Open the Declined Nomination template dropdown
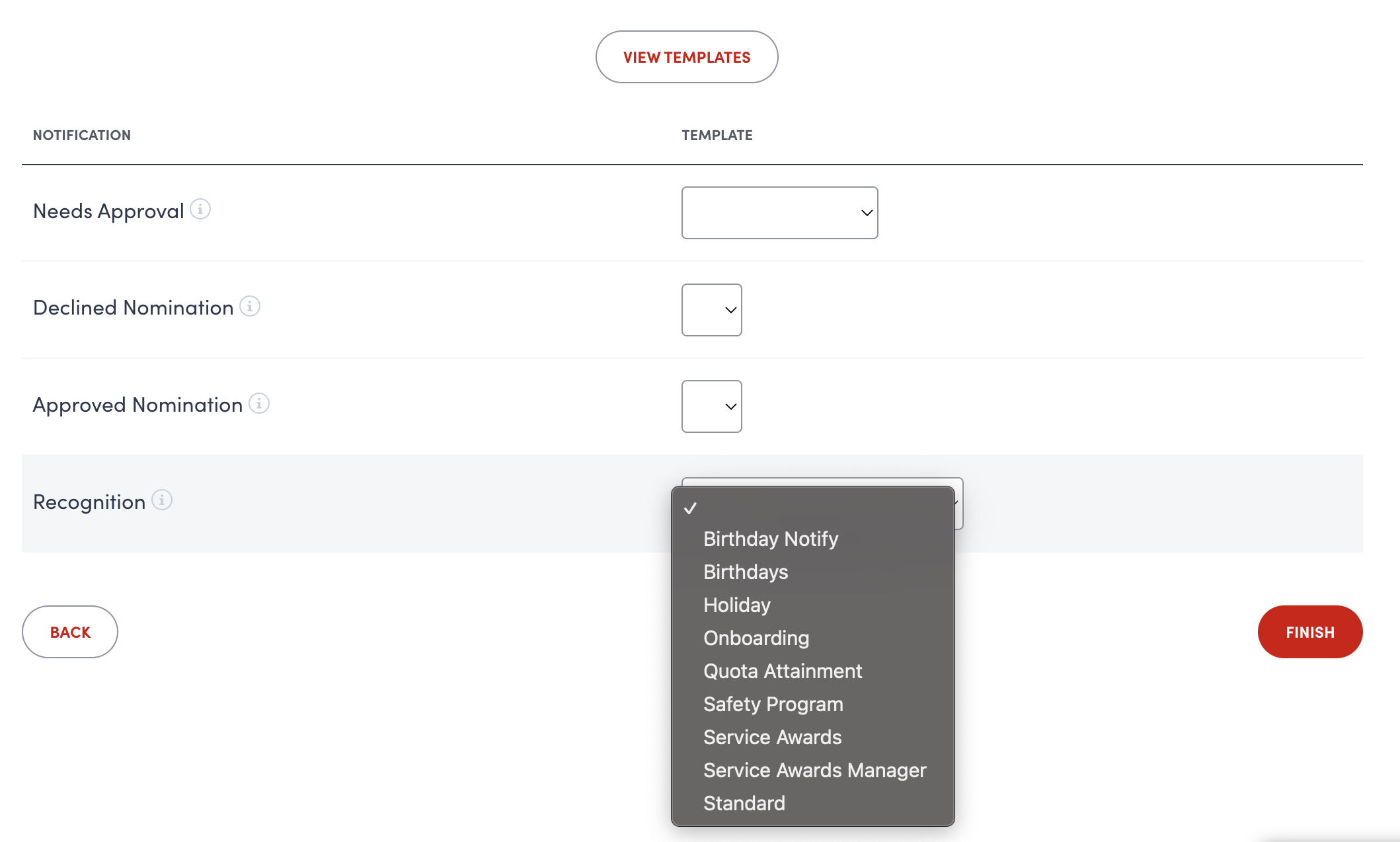This screenshot has width=1400, height=842. coord(711,310)
